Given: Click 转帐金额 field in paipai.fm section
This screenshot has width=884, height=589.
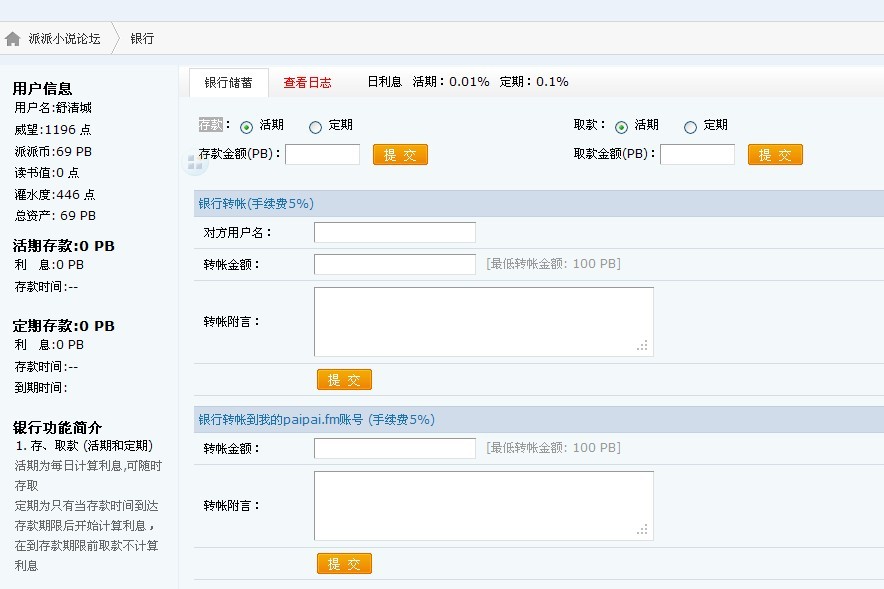Looking at the screenshot, I should coord(395,448).
